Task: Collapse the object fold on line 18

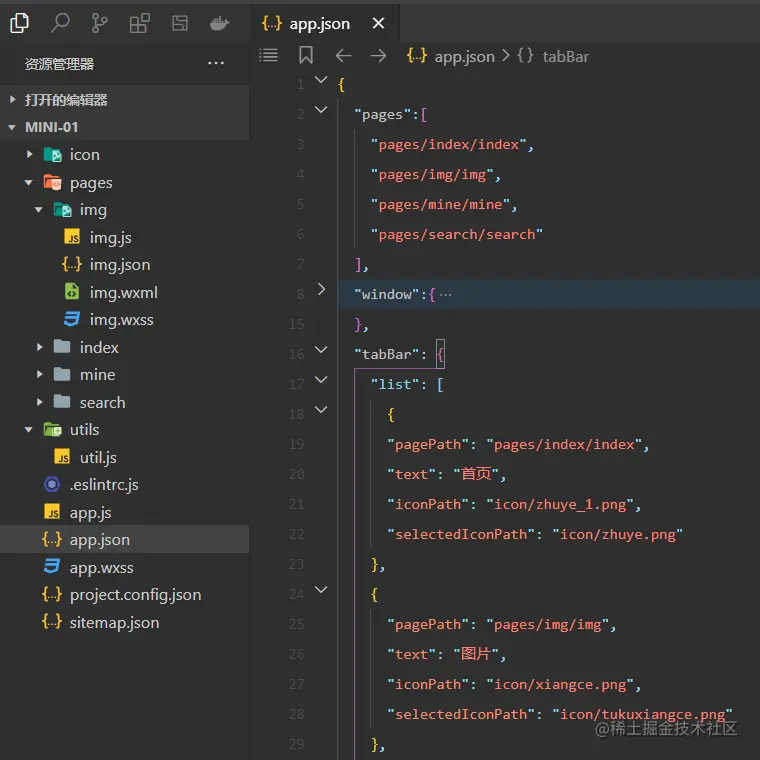Action: 321,409
